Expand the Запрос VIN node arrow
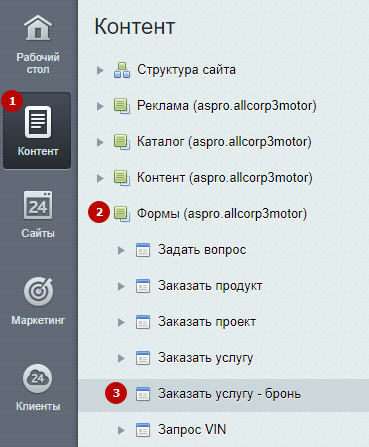Image resolution: width=369 pixels, height=447 pixels. pyautogui.click(x=121, y=430)
